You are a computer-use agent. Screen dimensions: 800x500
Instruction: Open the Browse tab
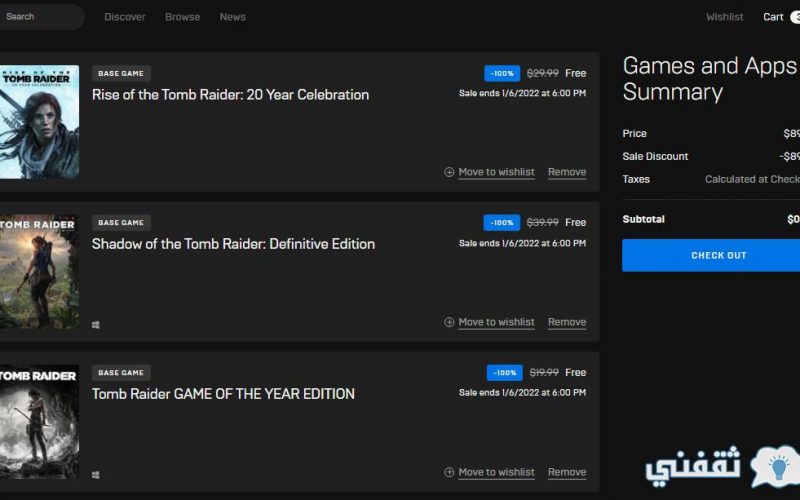coord(183,17)
